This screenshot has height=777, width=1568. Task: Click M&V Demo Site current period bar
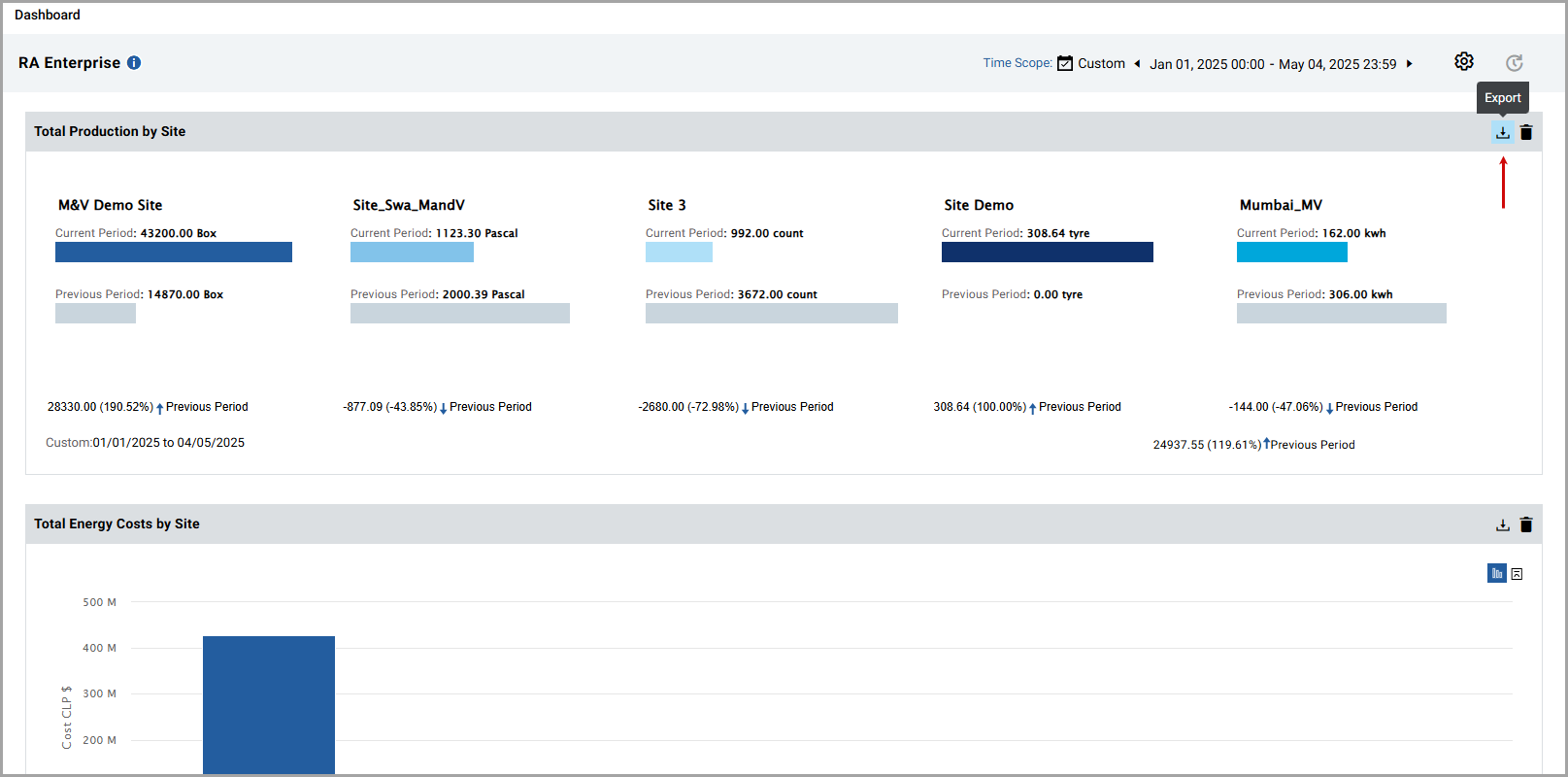pyautogui.click(x=174, y=253)
